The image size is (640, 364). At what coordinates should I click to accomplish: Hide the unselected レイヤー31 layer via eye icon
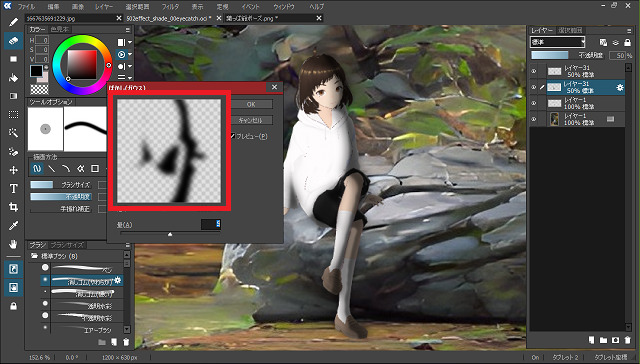coord(534,71)
